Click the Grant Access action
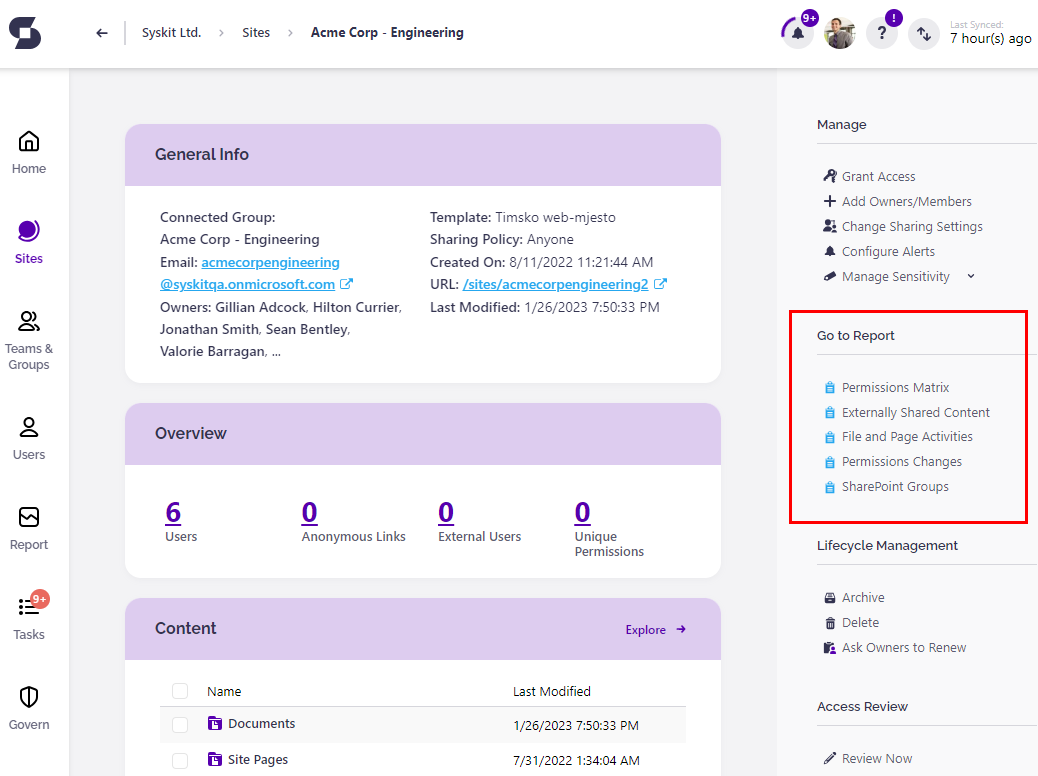The height and width of the screenshot is (776, 1038). (878, 177)
